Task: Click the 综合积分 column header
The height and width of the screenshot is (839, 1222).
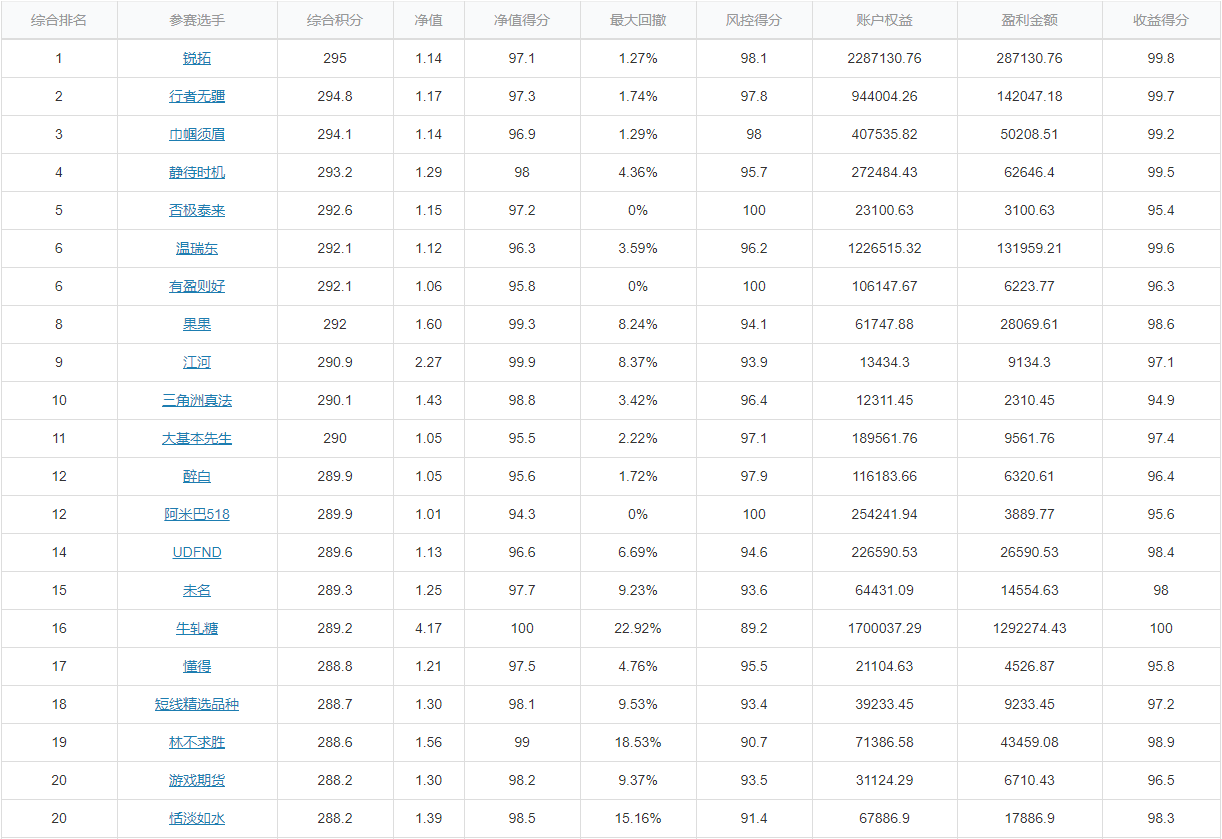Action: (x=335, y=20)
